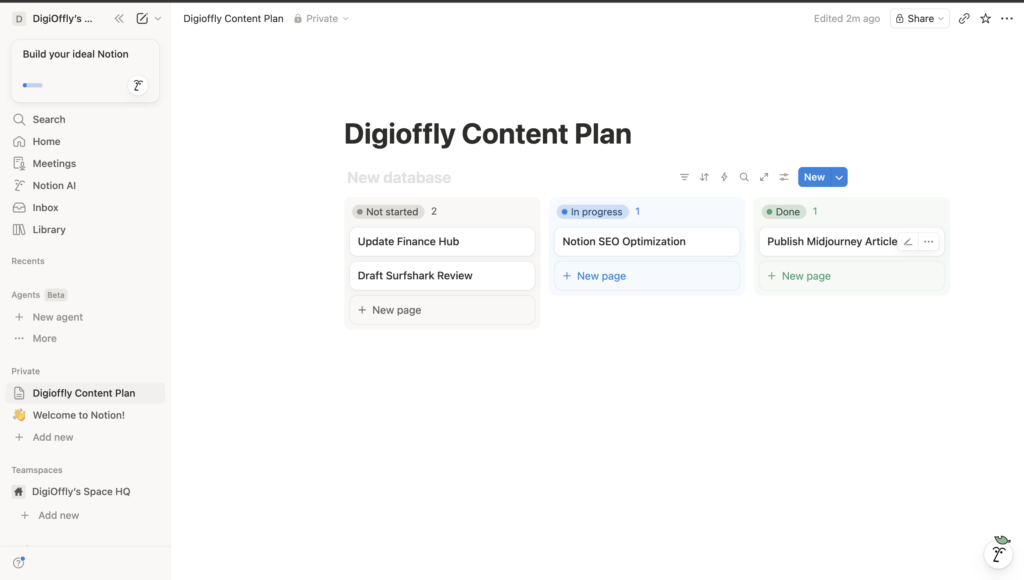Star this page as favorite

985,18
